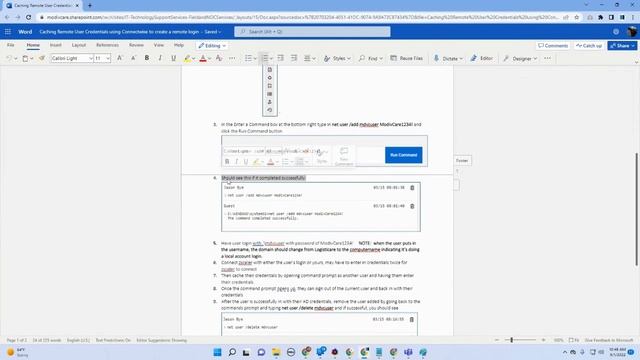Screen dimensions: 640x360
Task: Open a new browser tab
Action: (x=90, y=5)
